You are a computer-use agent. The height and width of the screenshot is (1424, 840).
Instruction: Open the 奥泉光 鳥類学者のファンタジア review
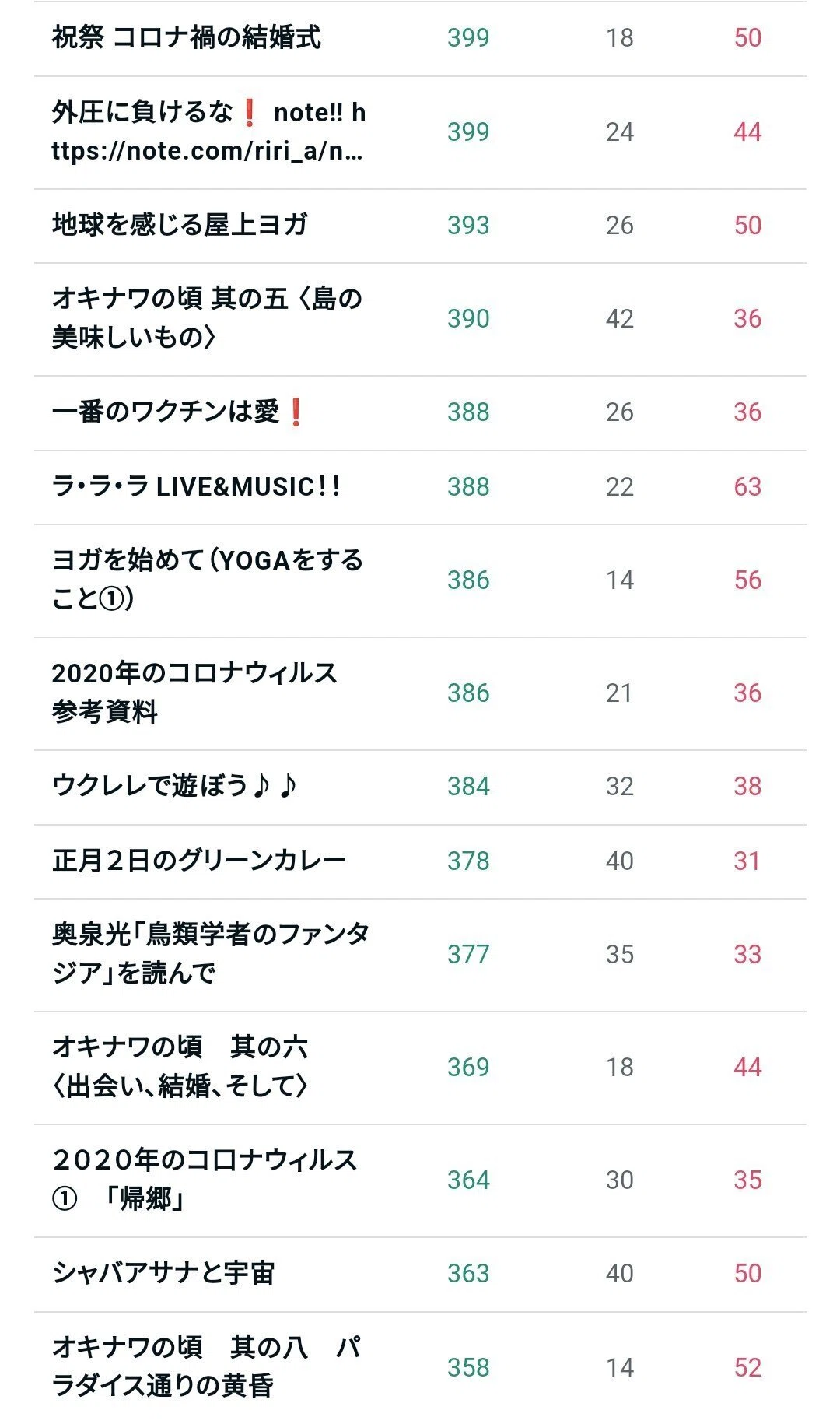point(210,954)
